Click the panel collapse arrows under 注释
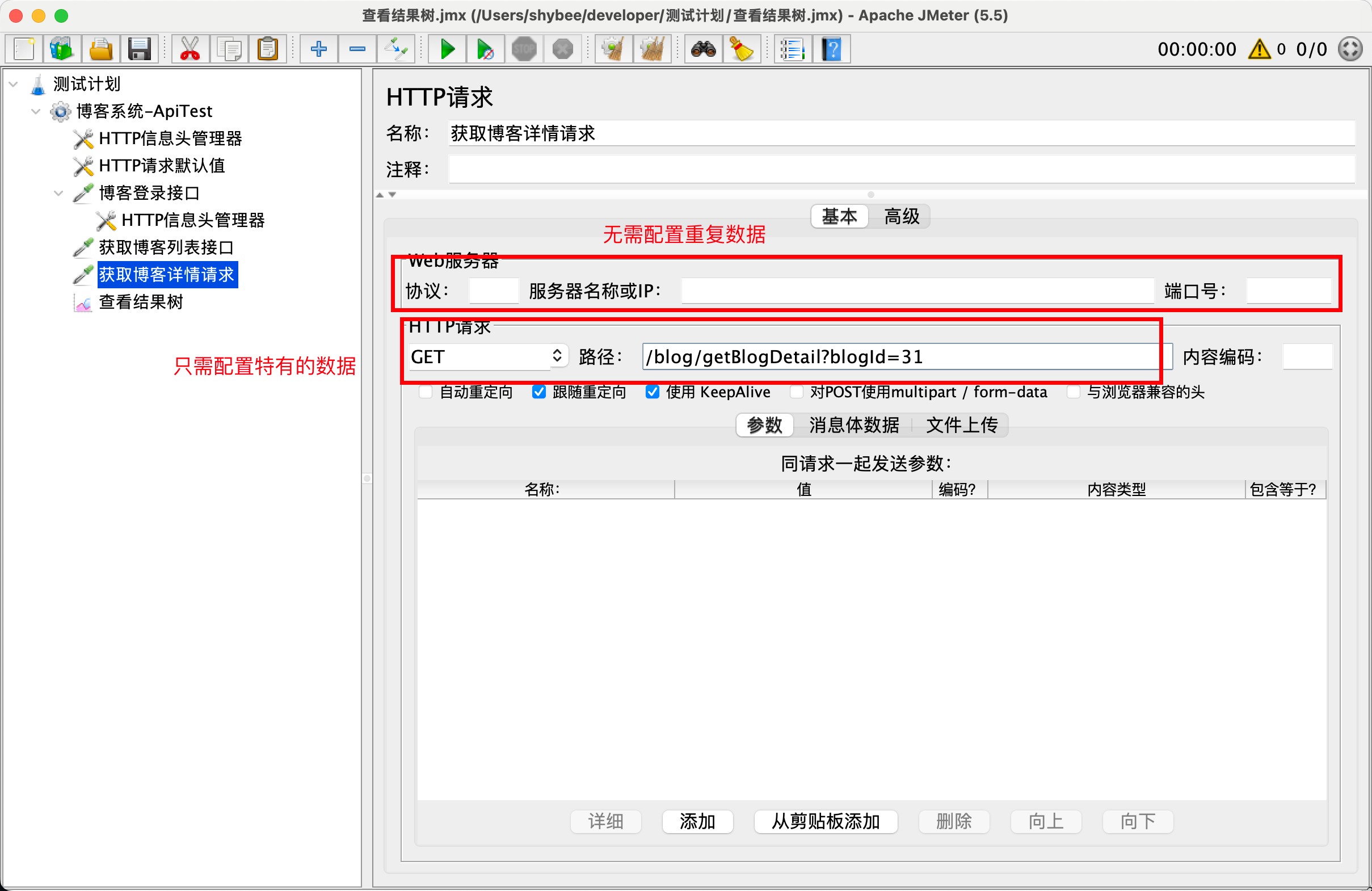This screenshot has height=891, width=1372. [x=386, y=195]
